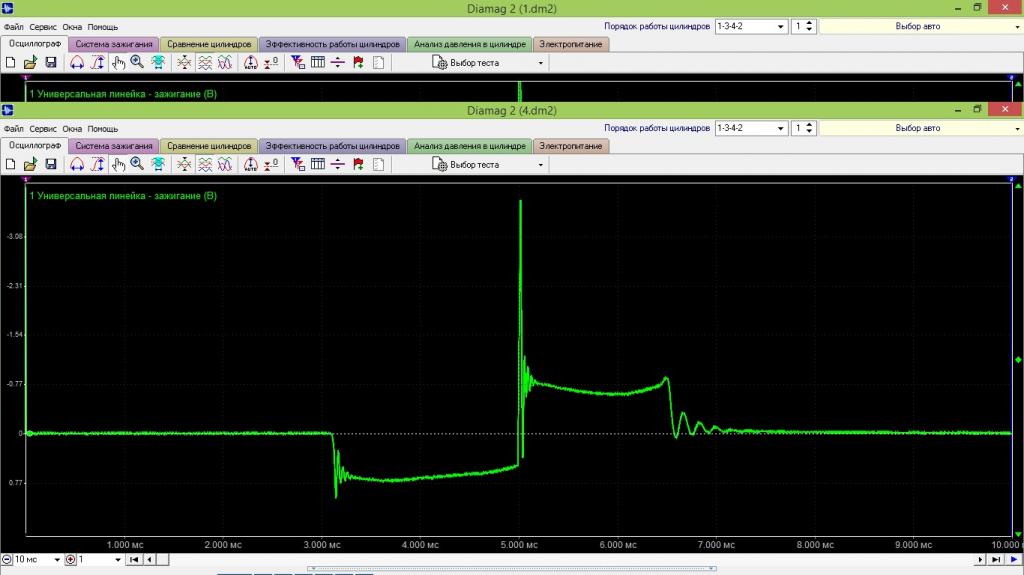Click the round minus icon beside 10 мс
Image resolution: width=1024 pixels, height=575 pixels.
(7, 559)
